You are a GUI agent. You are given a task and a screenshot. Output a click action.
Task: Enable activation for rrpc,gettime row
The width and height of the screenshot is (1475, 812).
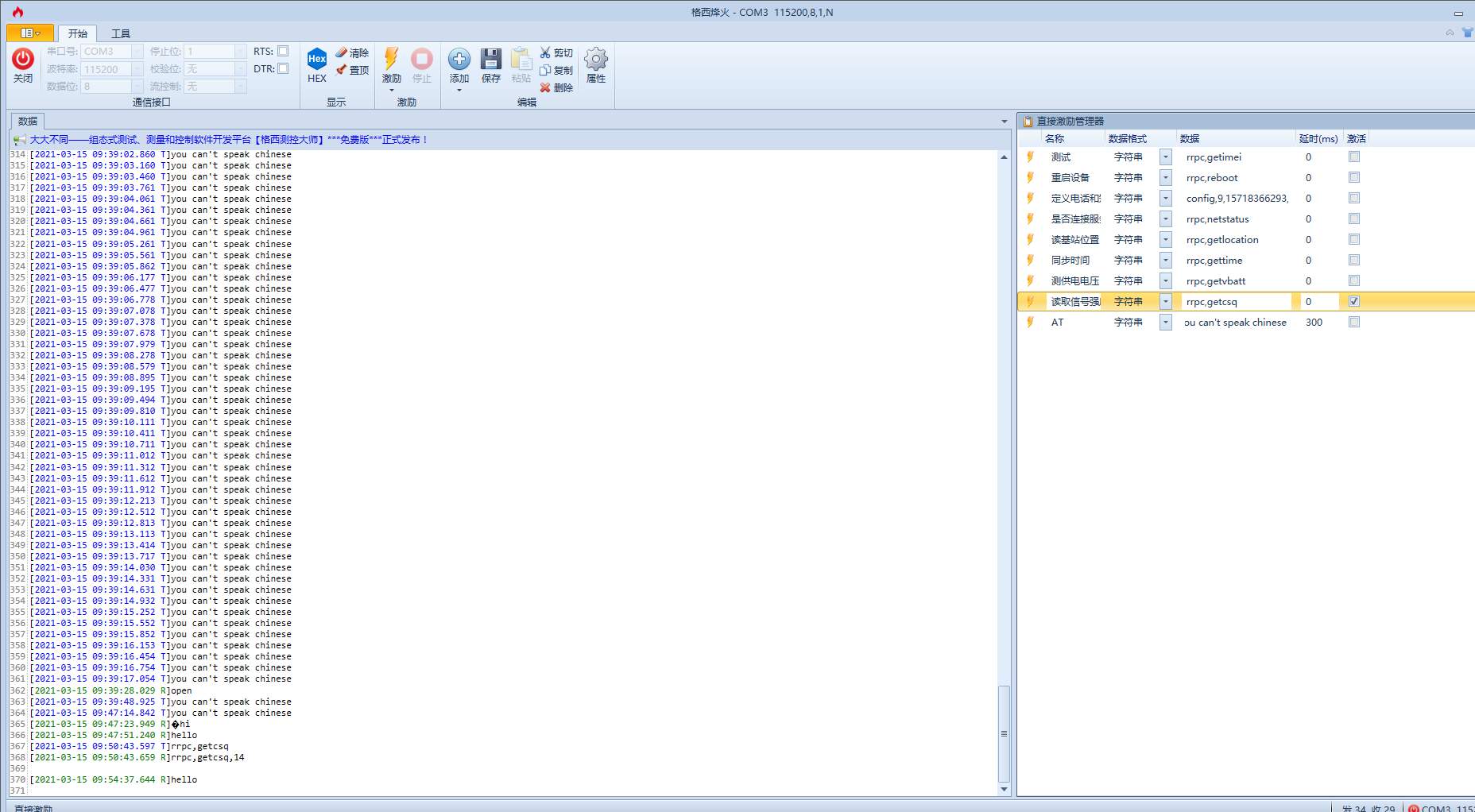pos(1354,261)
